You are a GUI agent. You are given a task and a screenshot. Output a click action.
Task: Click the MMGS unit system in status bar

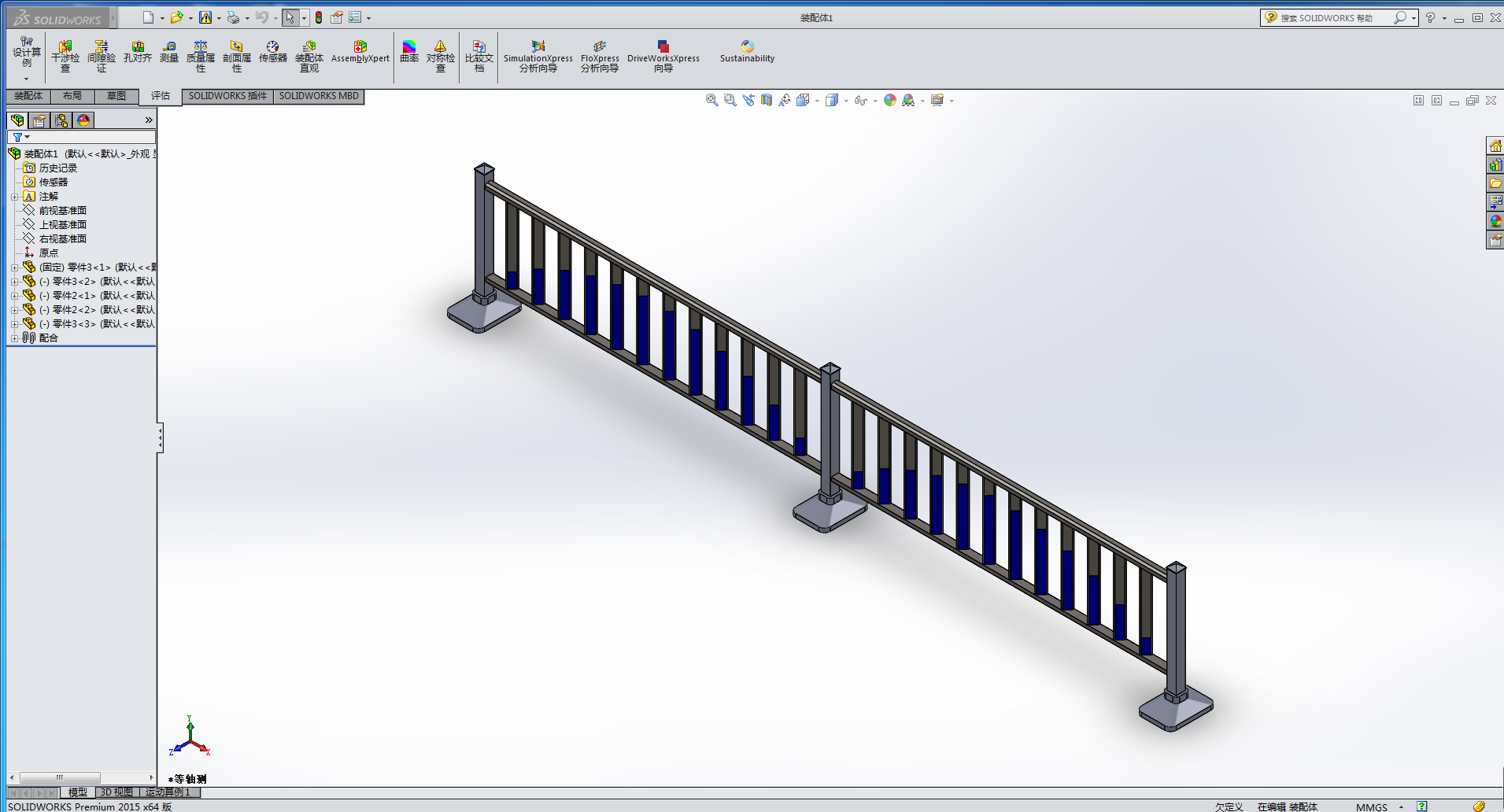coord(1372,806)
